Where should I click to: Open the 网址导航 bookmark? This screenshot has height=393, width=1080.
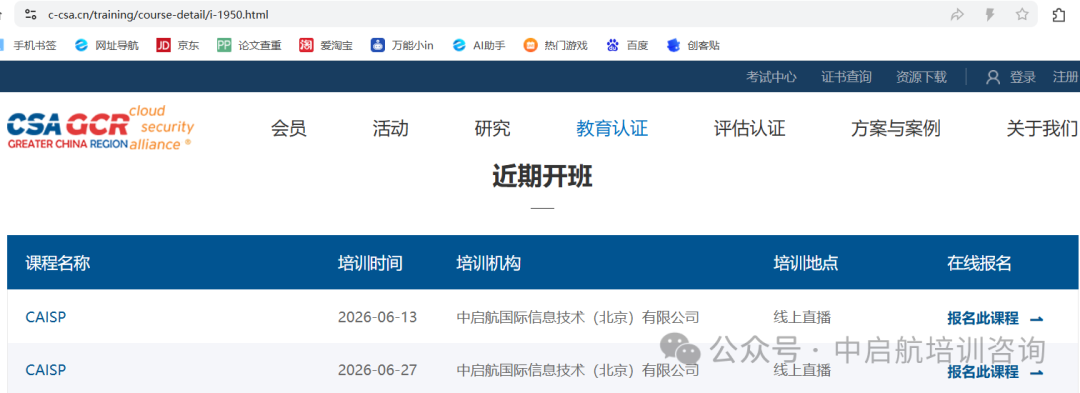(107, 45)
